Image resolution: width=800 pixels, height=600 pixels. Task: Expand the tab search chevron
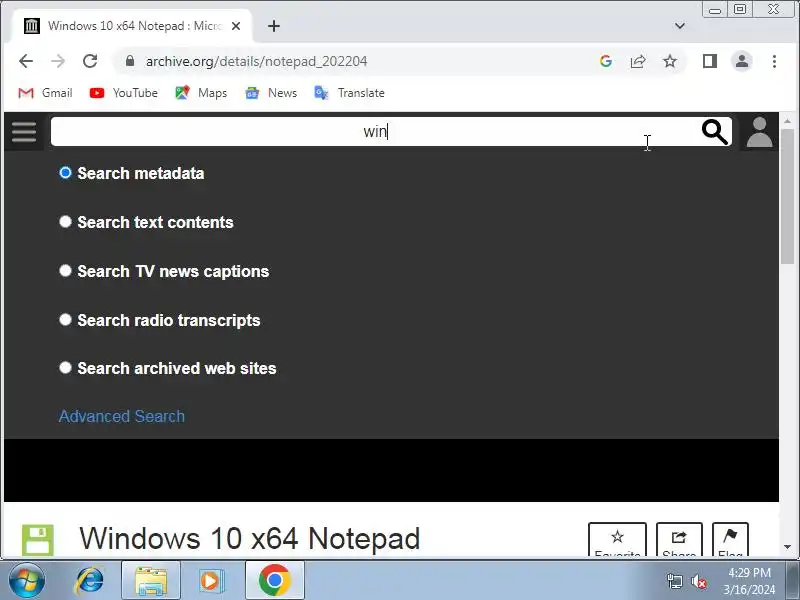[680, 26]
